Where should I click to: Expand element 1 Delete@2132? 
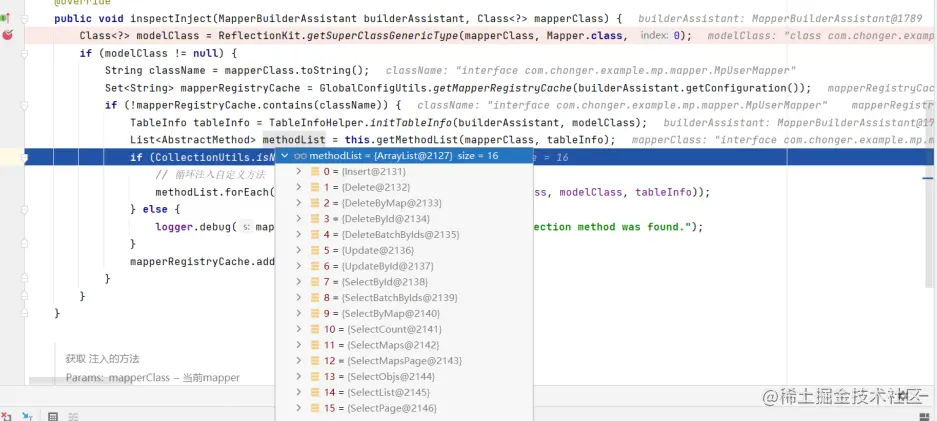[x=299, y=188]
